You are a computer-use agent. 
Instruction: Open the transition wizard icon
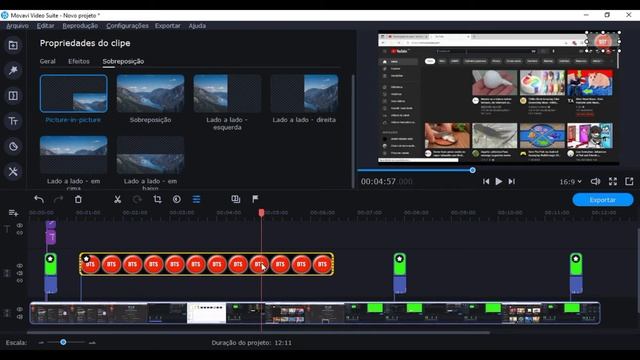point(236,199)
